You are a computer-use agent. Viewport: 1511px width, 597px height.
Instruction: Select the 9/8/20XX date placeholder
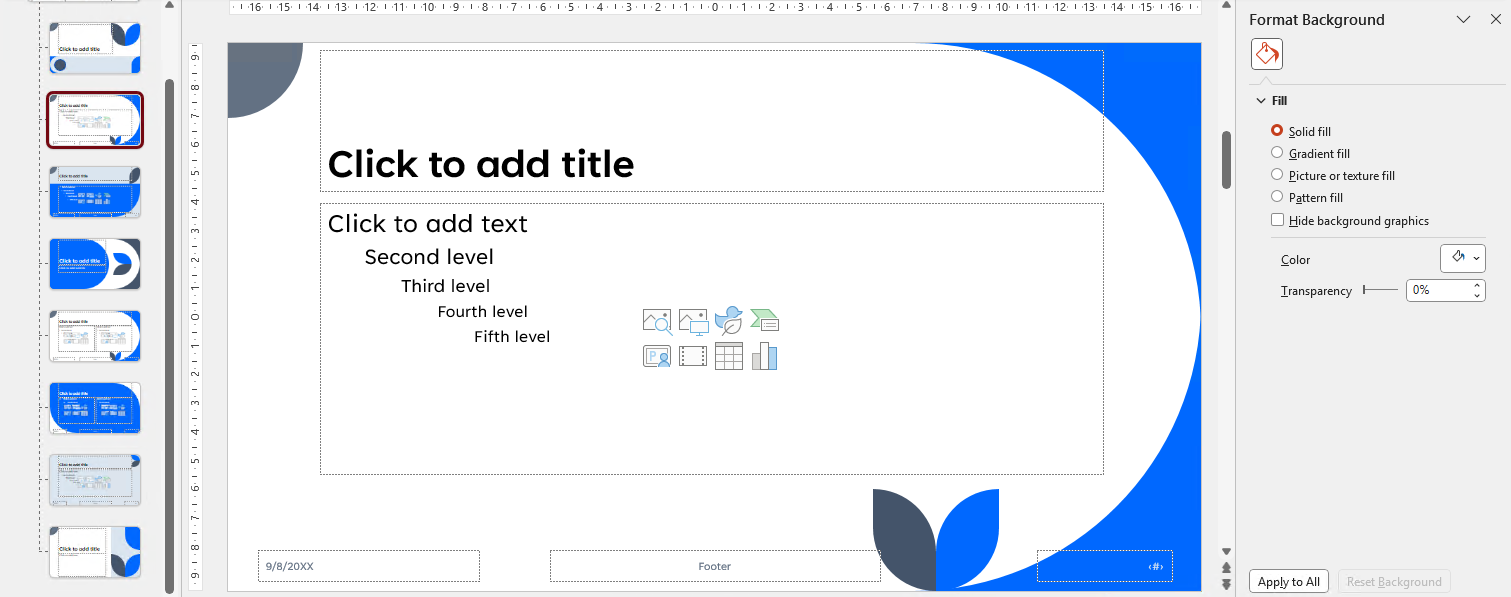pos(368,566)
